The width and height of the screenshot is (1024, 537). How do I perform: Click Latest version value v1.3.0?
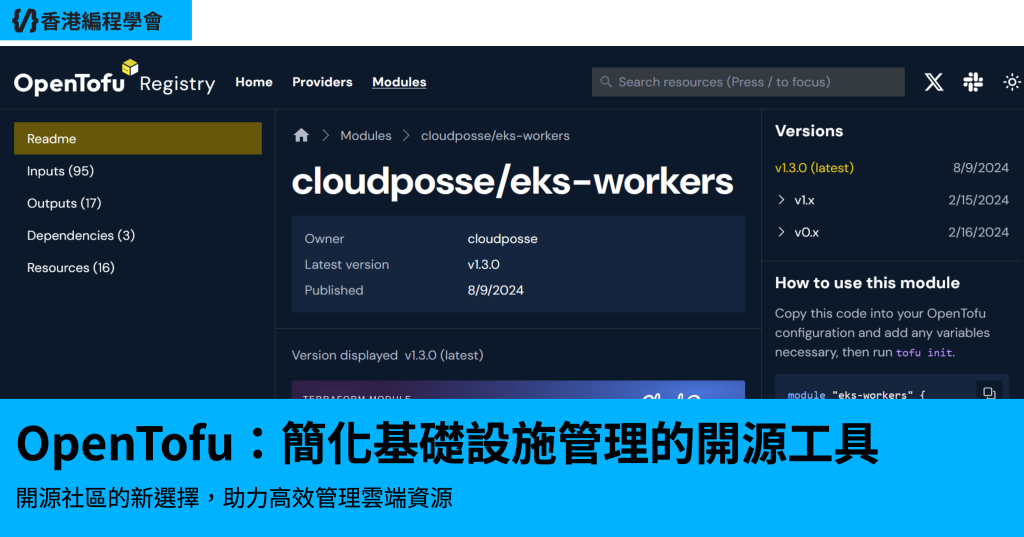[x=483, y=265]
